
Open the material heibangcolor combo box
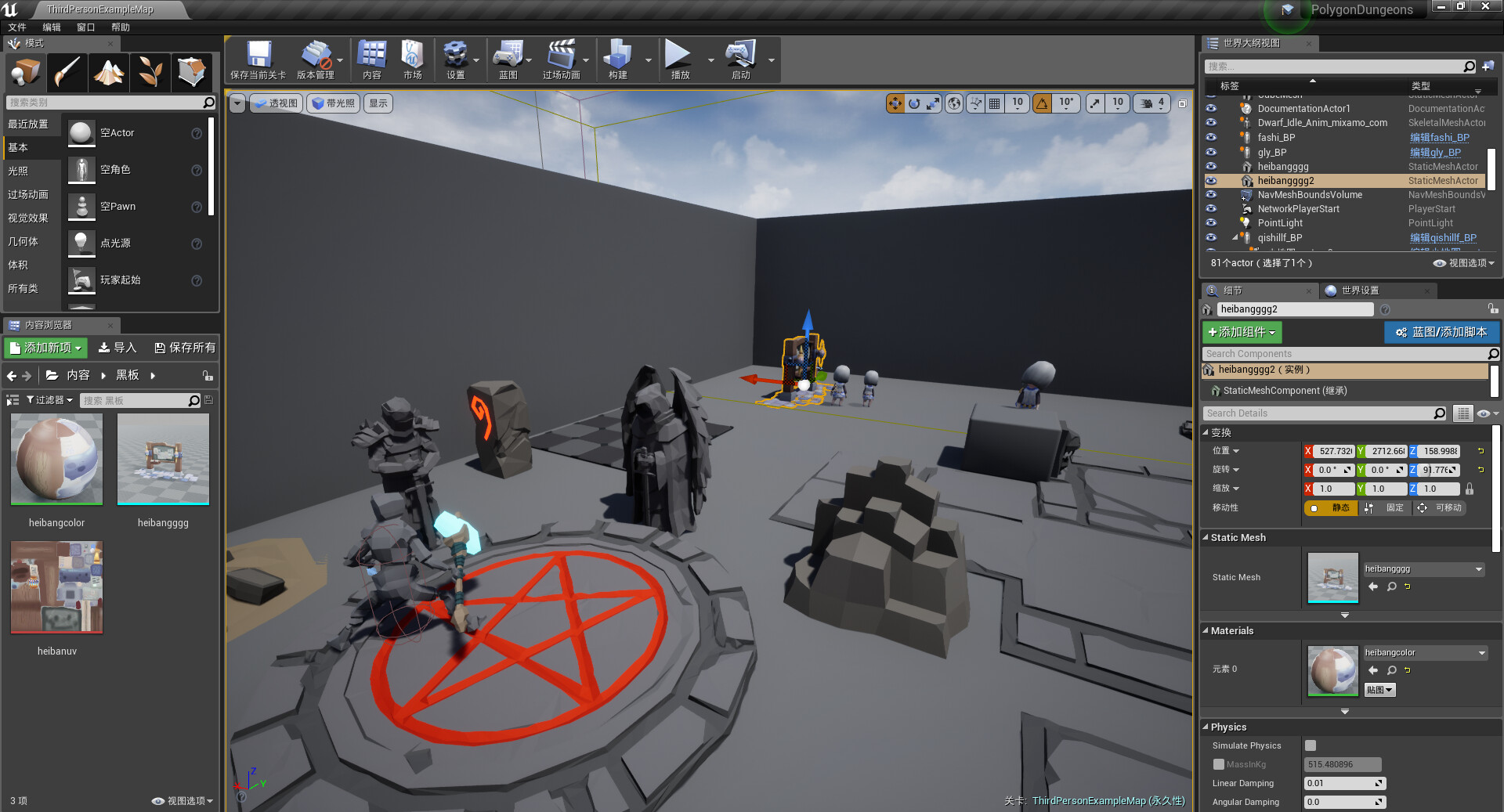[1425, 653]
